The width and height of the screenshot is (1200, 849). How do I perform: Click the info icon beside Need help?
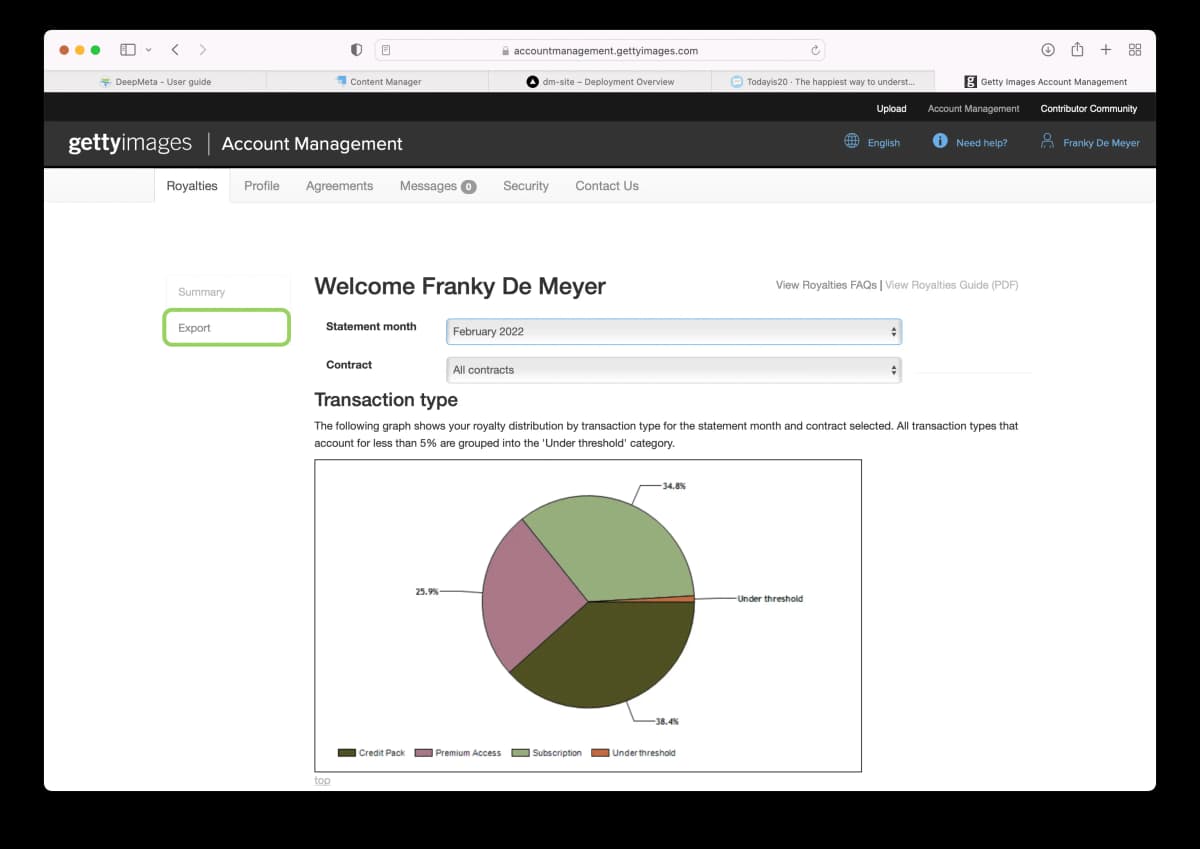[x=940, y=141]
